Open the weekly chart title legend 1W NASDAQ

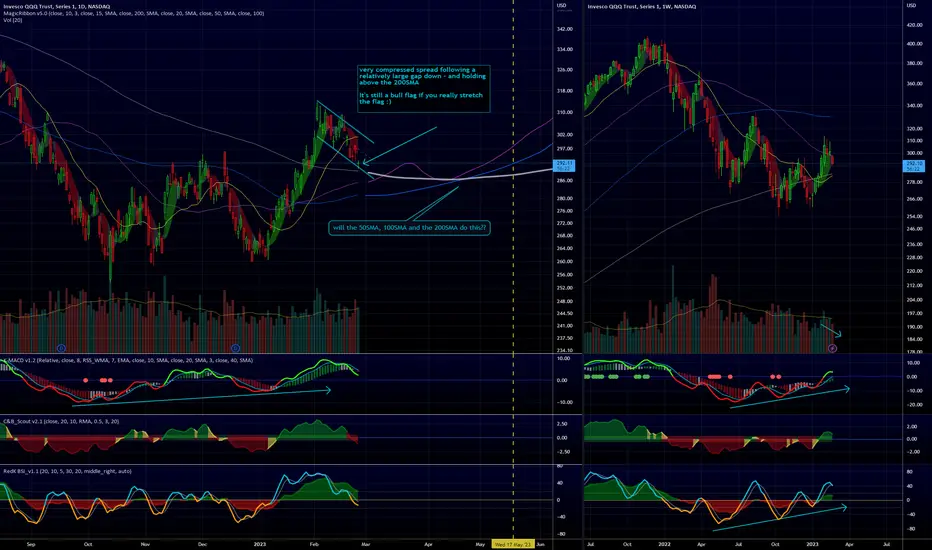[641, 7]
